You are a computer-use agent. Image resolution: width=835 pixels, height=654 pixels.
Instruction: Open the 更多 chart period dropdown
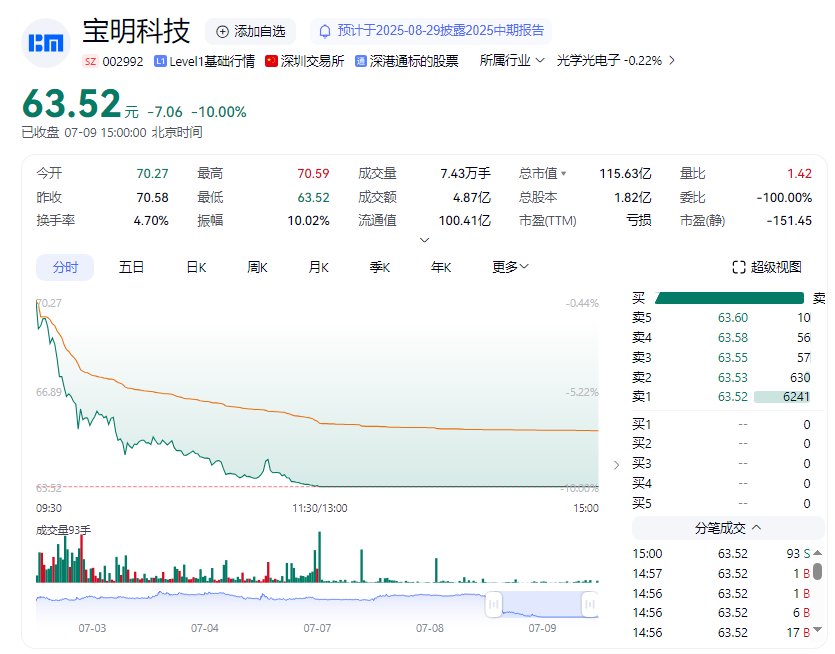[510, 267]
